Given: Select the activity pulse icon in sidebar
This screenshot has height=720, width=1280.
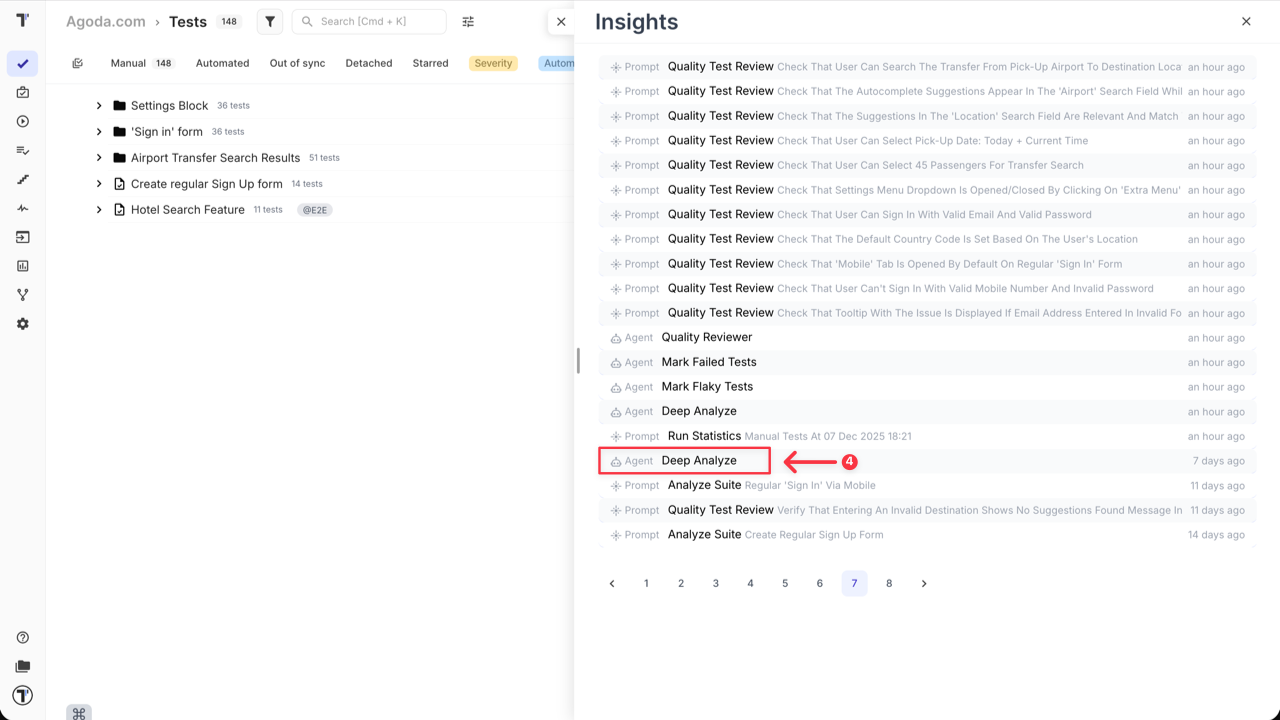Looking at the screenshot, I should tap(22, 208).
